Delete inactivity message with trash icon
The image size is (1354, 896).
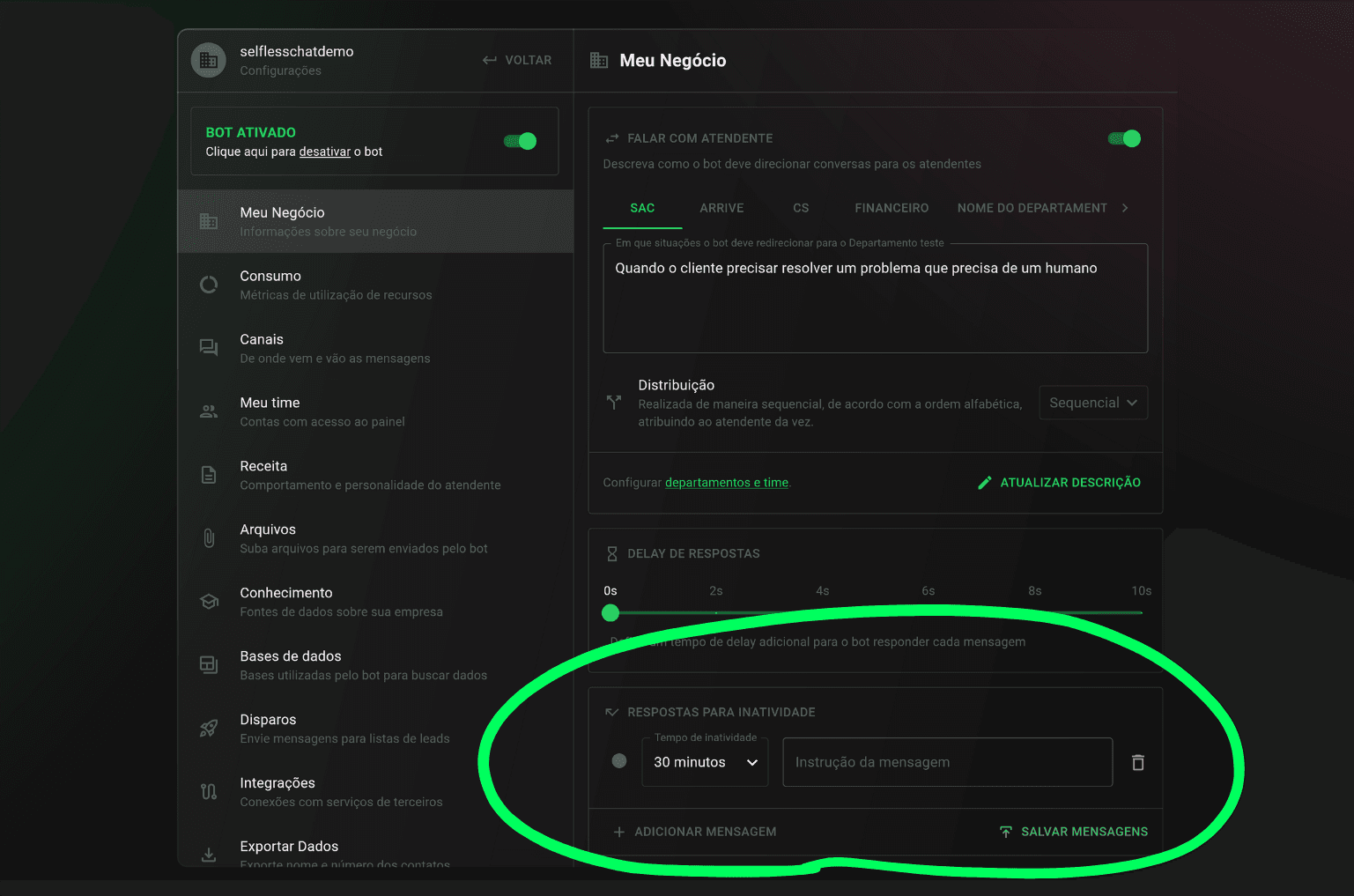pos(1138,763)
